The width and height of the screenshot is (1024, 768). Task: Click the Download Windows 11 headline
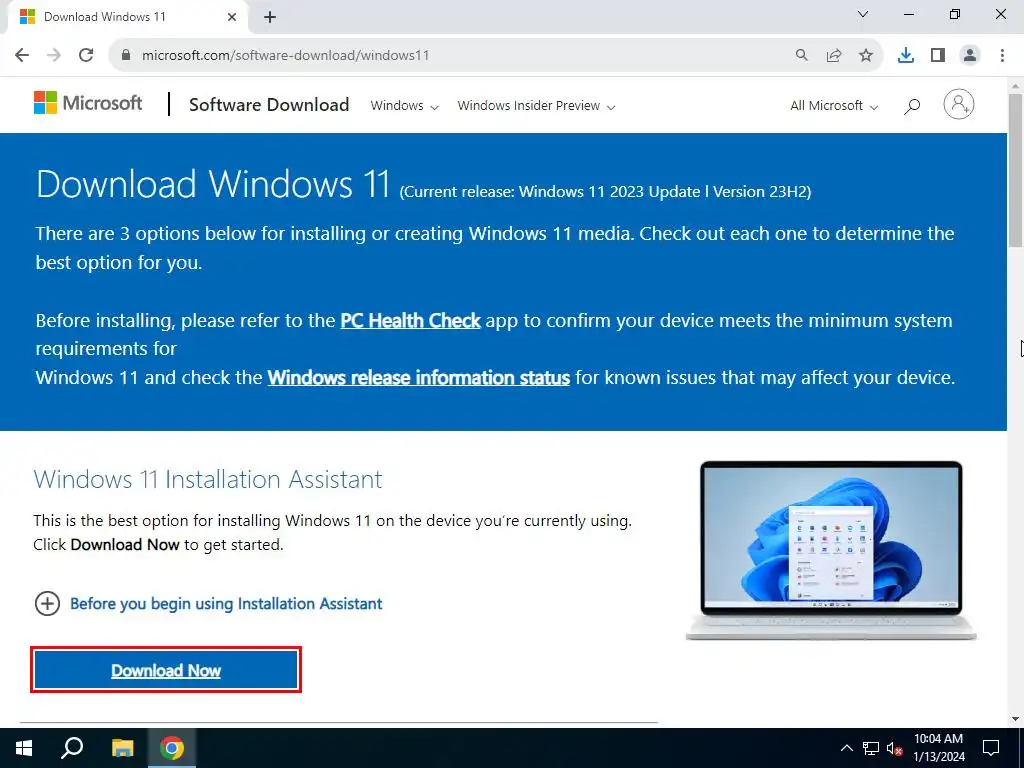tap(213, 184)
